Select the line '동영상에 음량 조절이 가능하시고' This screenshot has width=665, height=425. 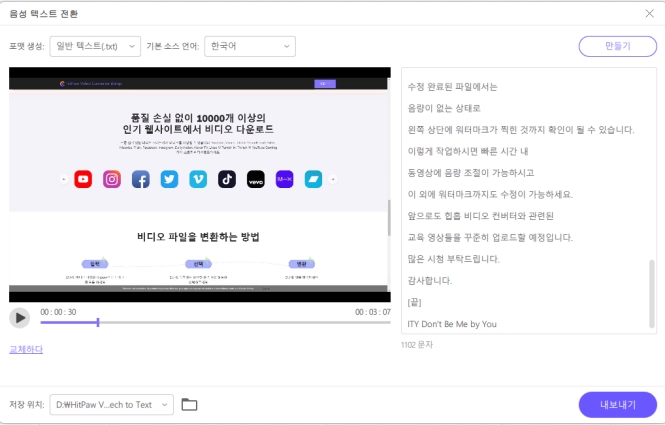point(471,173)
